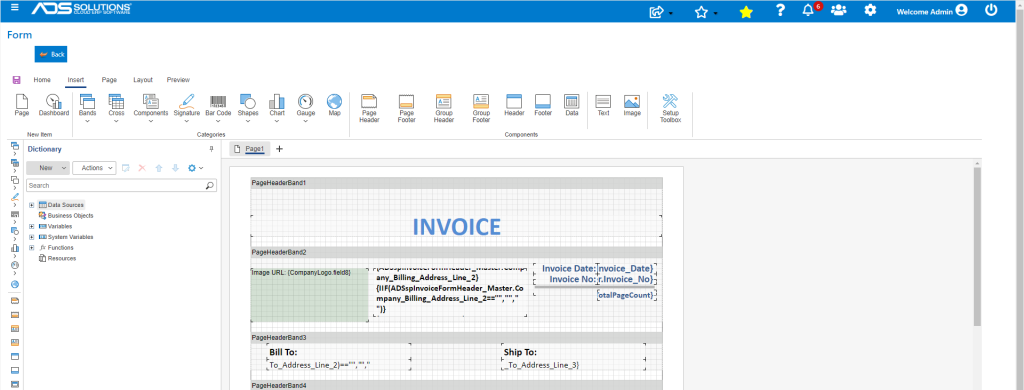Open the Layout ribbon tab
1024x390 pixels.
[x=143, y=80]
